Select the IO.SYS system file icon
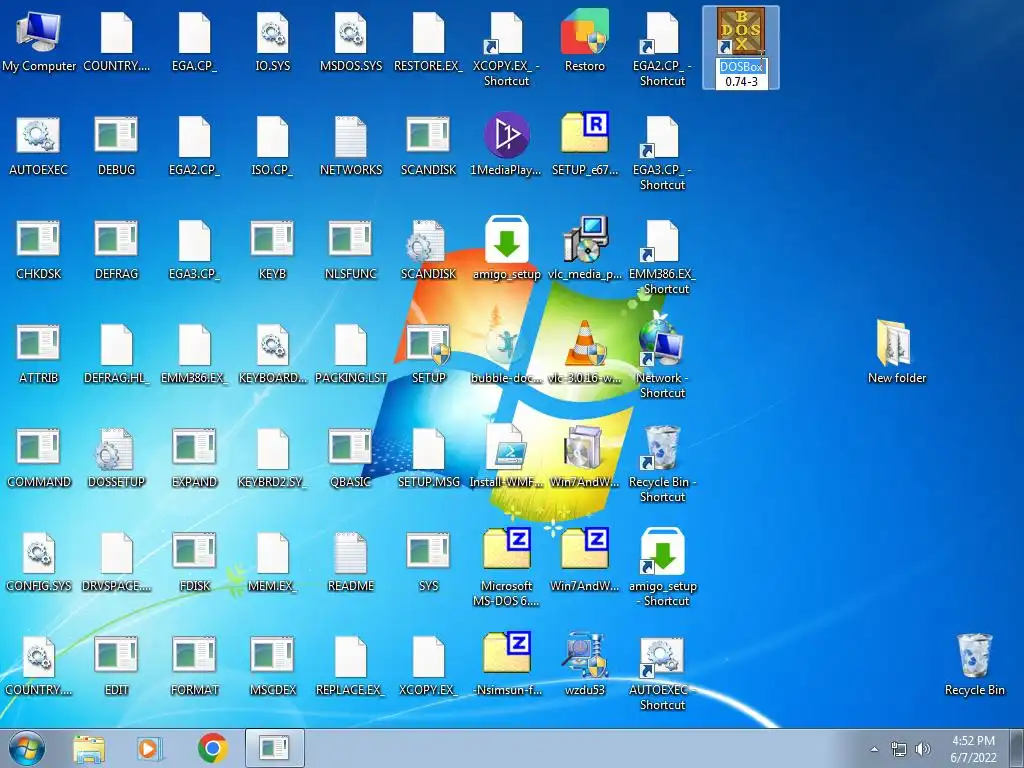 (x=272, y=33)
